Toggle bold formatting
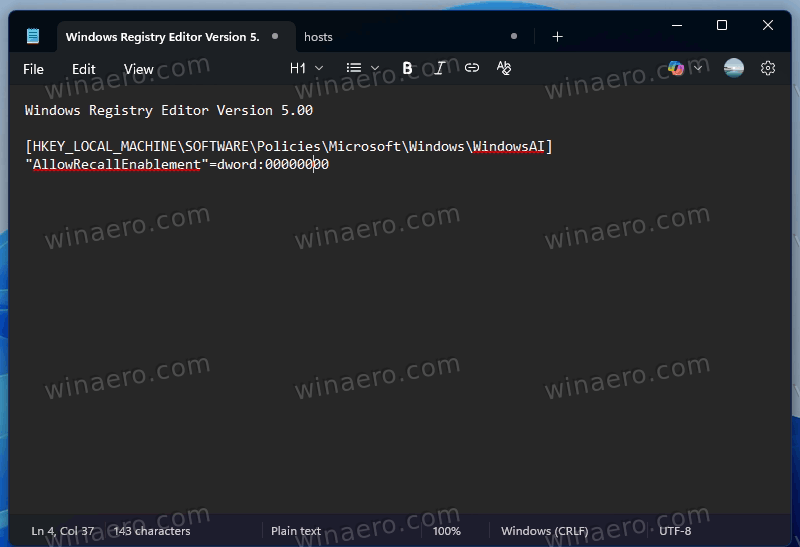 [x=407, y=68]
